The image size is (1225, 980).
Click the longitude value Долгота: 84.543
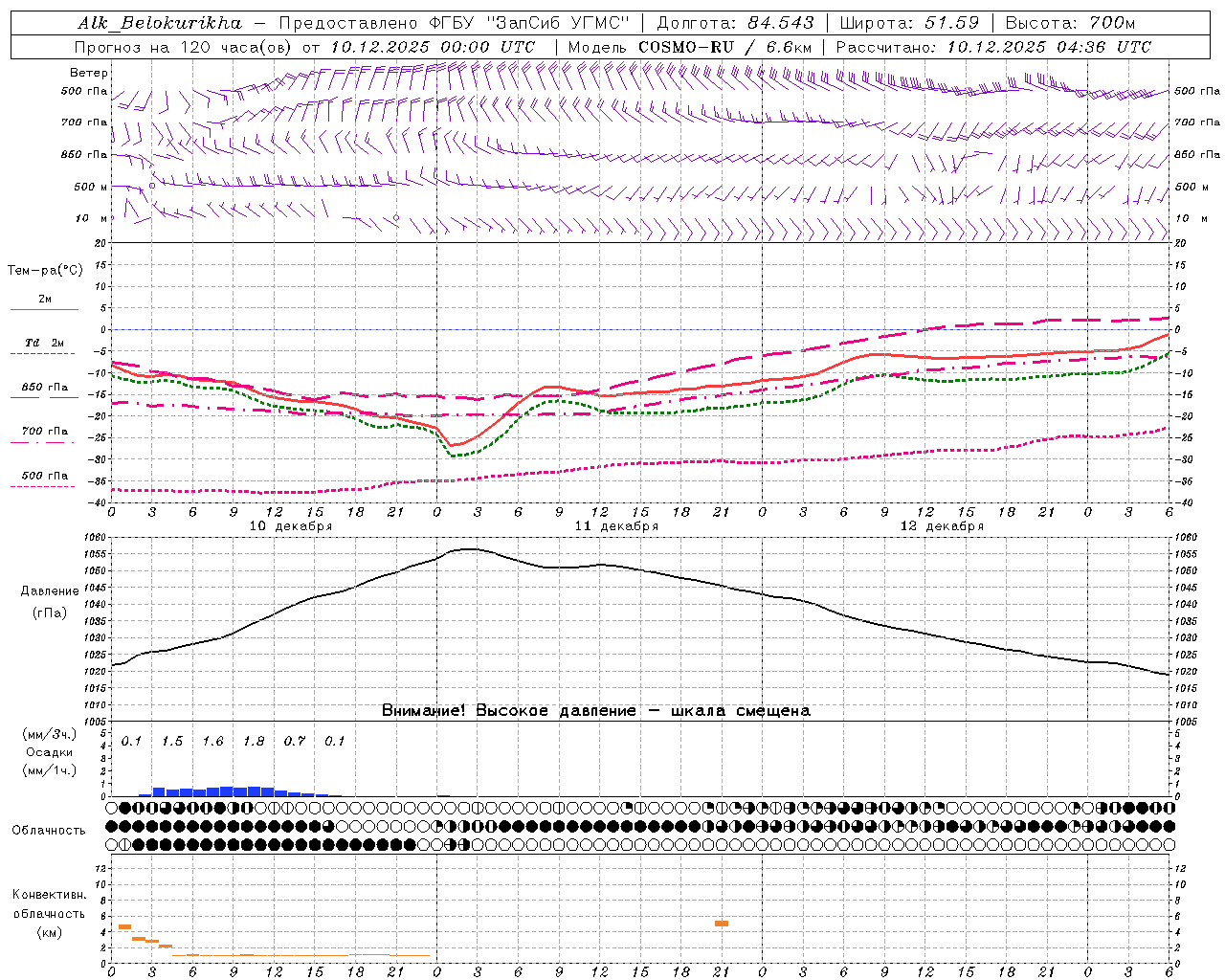(x=735, y=23)
